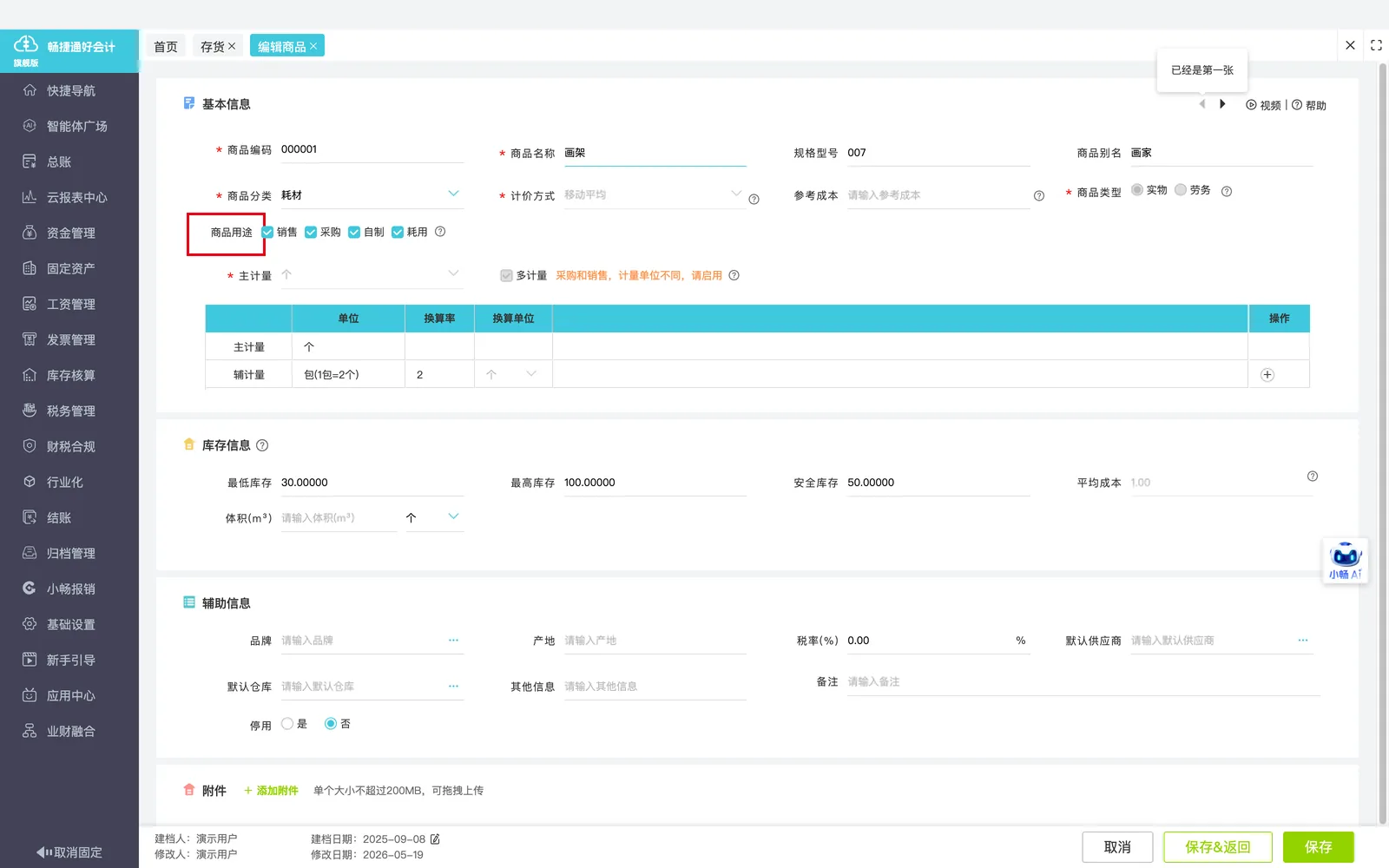Expand the 计价方式 dropdown
Image resolution: width=1389 pixels, height=868 pixels.
pyautogui.click(x=736, y=194)
